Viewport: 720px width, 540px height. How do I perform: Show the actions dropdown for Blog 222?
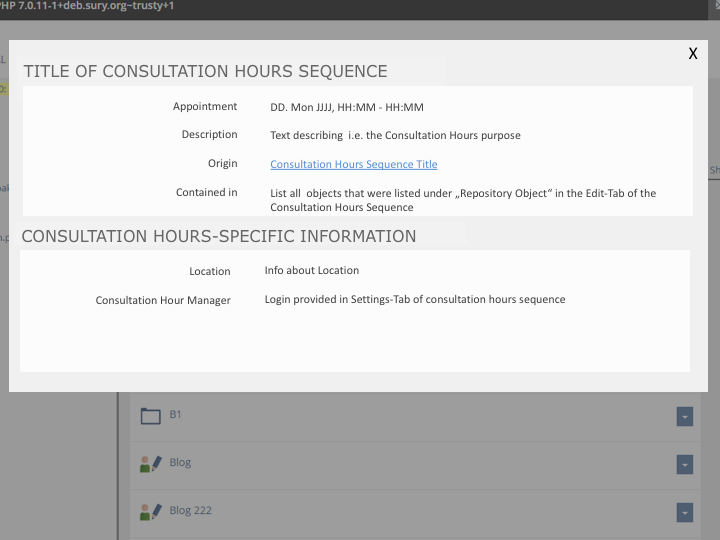tap(684, 512)
